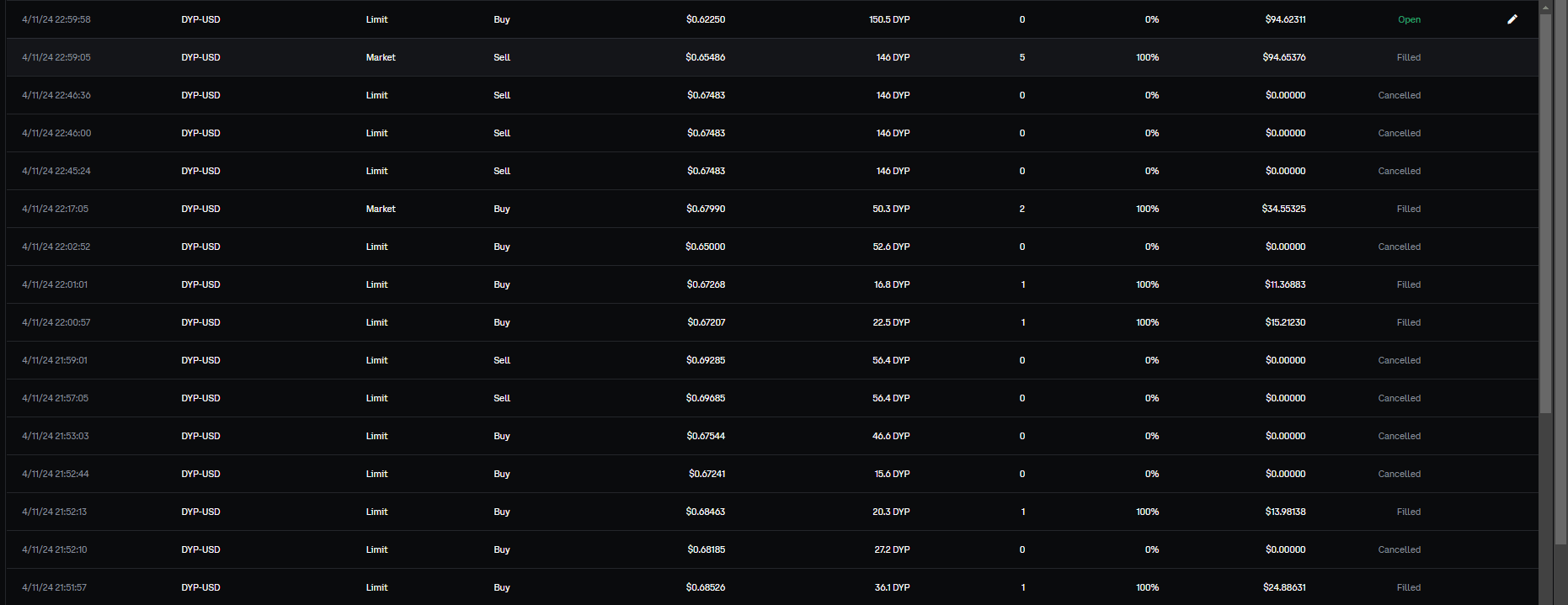Select the order timestamped 4/11/24 22:59:05
This screenshot has height=605, width=1568.
coord(56,57)
